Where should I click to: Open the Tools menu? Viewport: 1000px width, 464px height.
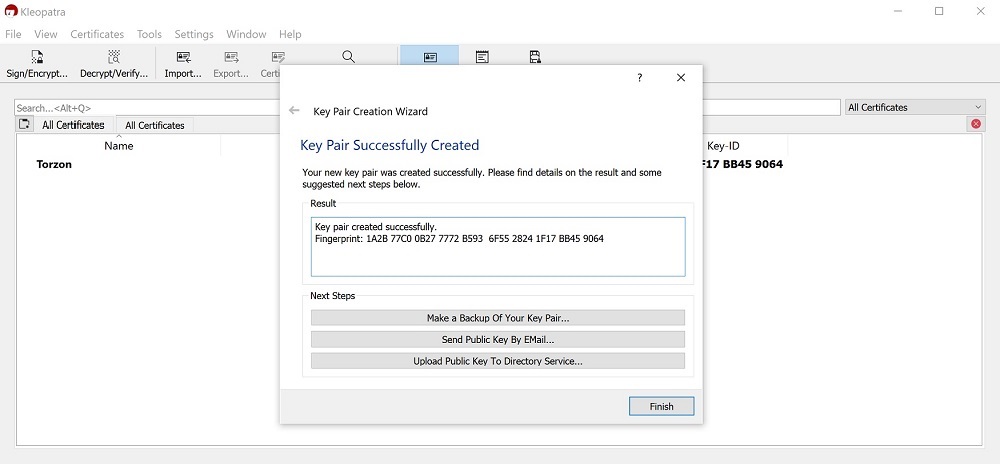point(149,34)
